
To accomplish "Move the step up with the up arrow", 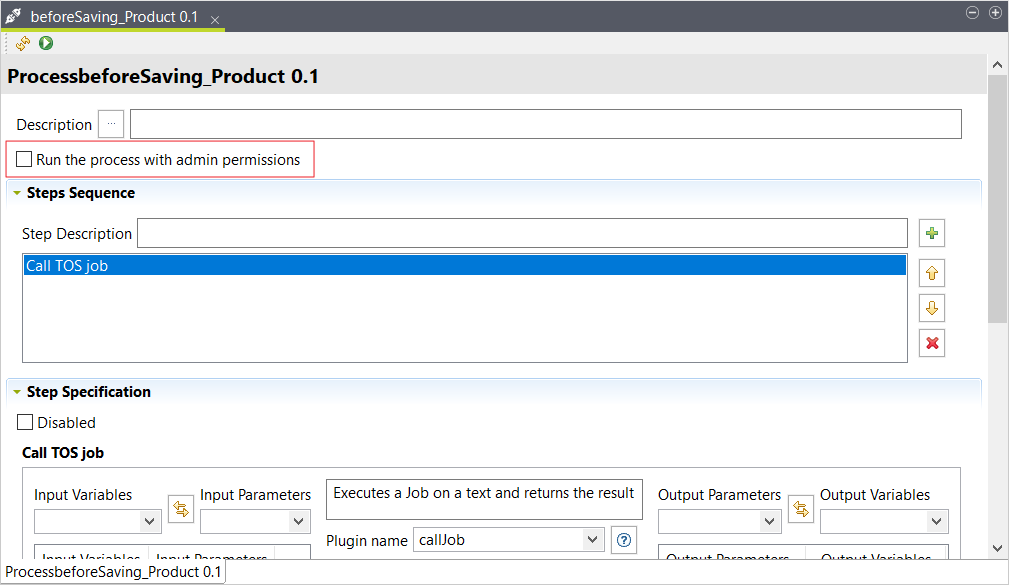I will [x=932, y=273].
